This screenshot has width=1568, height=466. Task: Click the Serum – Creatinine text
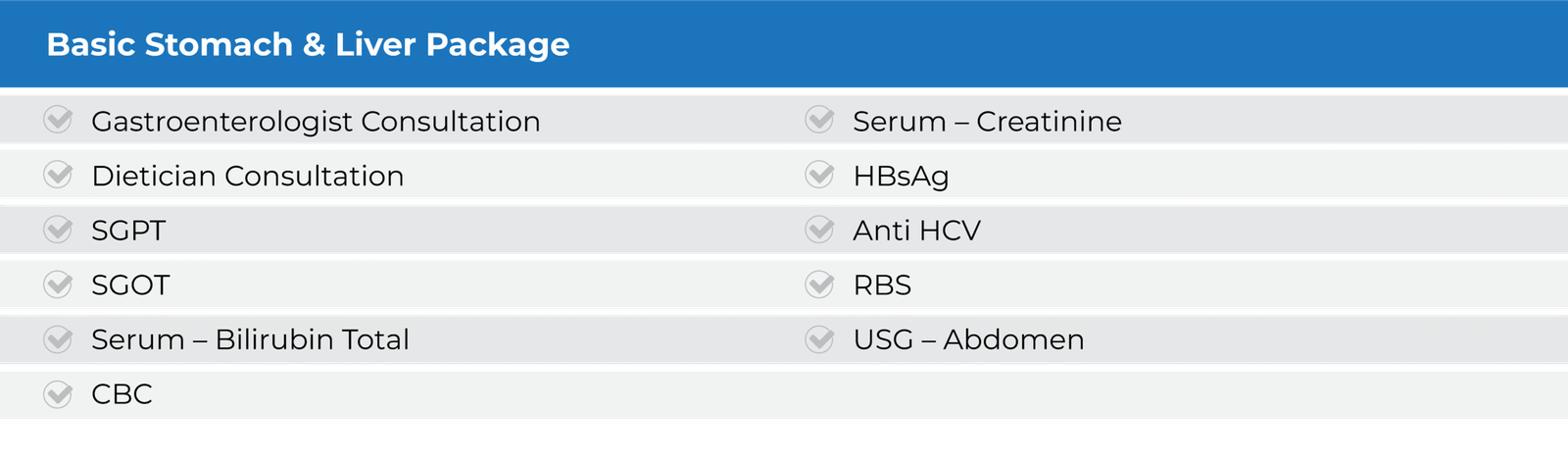pyautogui.click(x=987, y=122)
